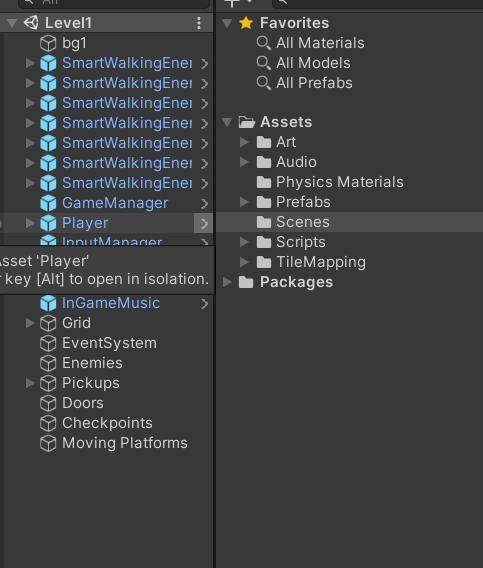Select the Checkpoints object in hierarchy
This screenshot has width=483, height=568.
point(107,423)
